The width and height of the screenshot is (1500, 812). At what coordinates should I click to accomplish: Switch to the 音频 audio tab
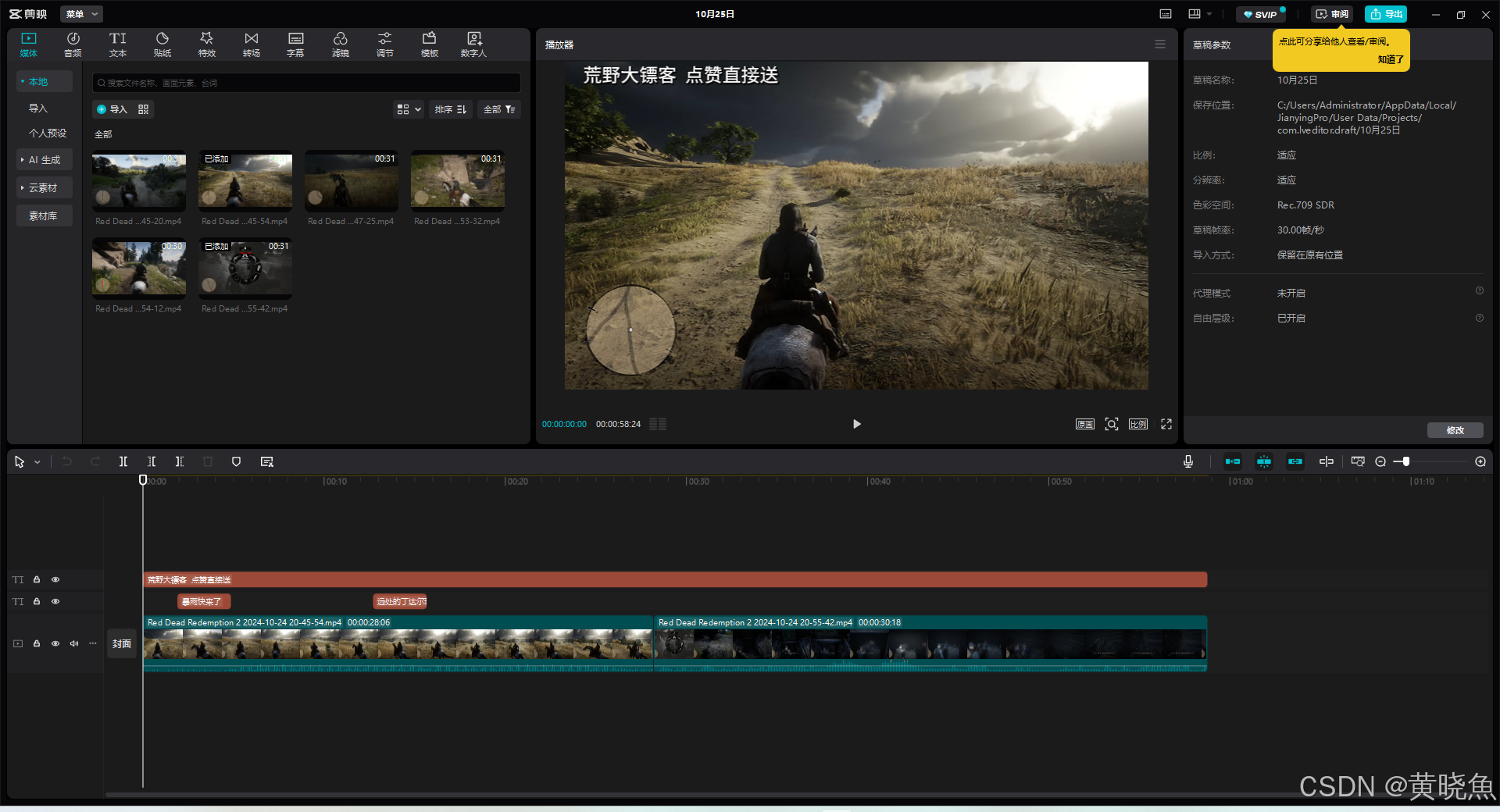[x=73, y=45]
